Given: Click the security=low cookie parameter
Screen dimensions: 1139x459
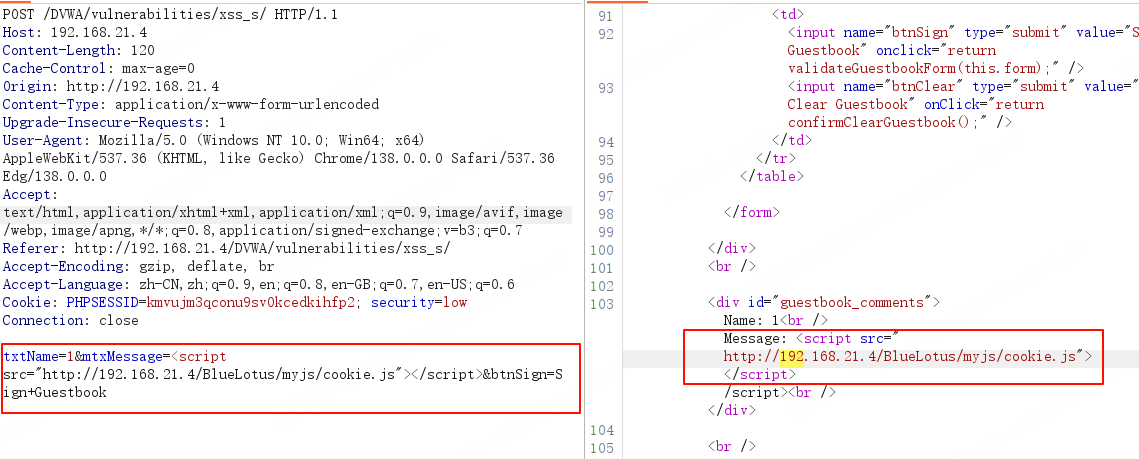Looking at the screenshot, I should [x=419, y=303].
